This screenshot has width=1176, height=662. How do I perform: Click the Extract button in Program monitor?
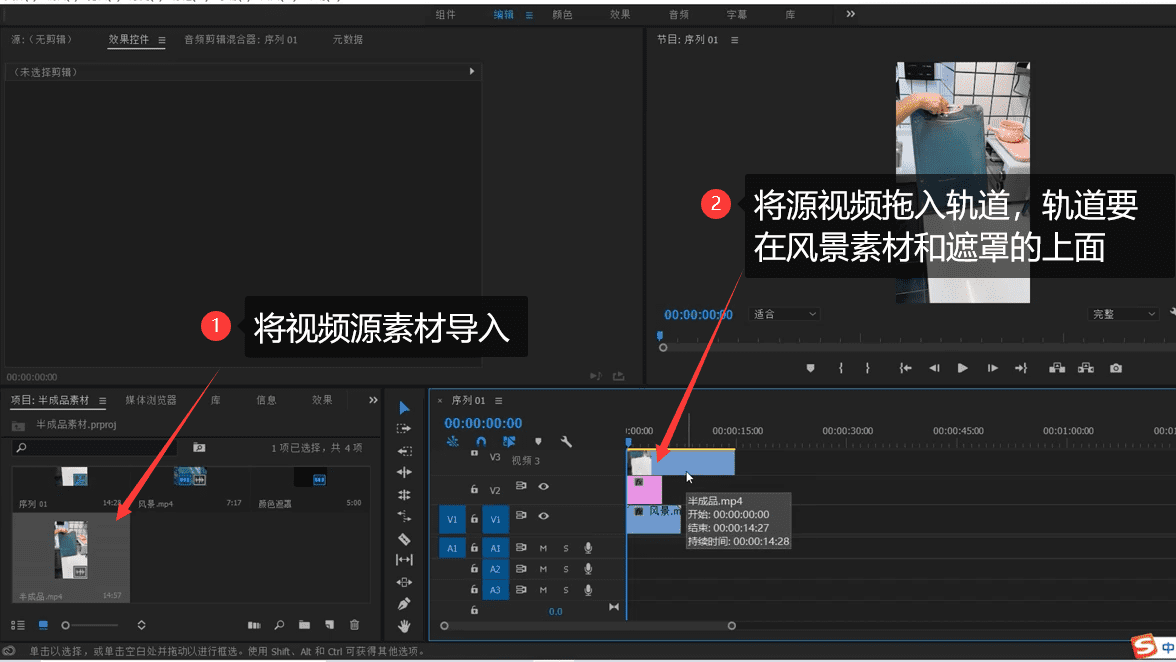[x=1085, y=368]
